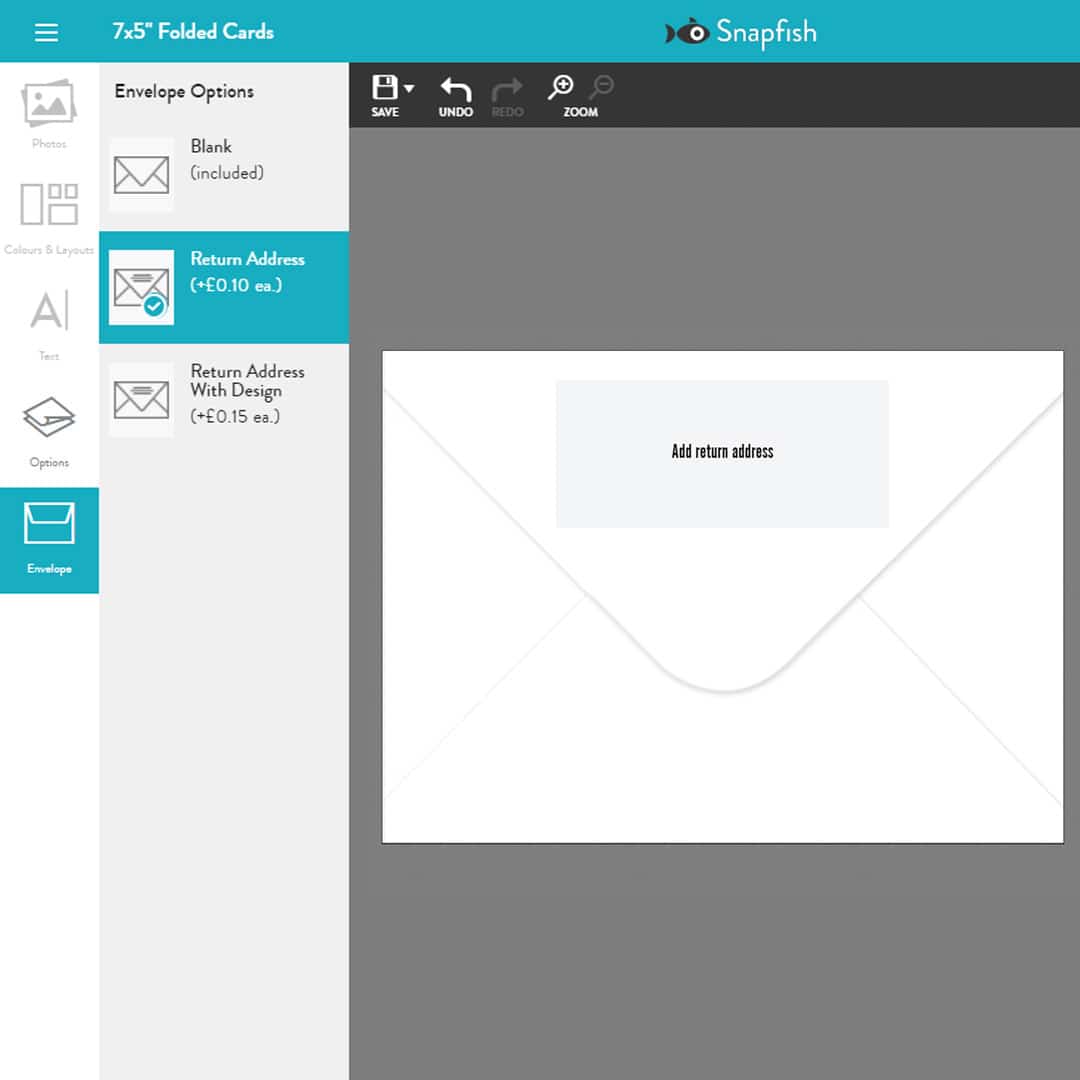Zoom in using the magnifier plus icon

click(x=562, y=88)
